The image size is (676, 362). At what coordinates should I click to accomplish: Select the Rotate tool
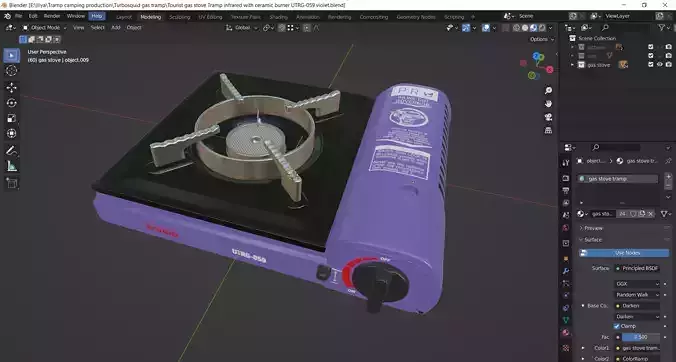(12, 103)
